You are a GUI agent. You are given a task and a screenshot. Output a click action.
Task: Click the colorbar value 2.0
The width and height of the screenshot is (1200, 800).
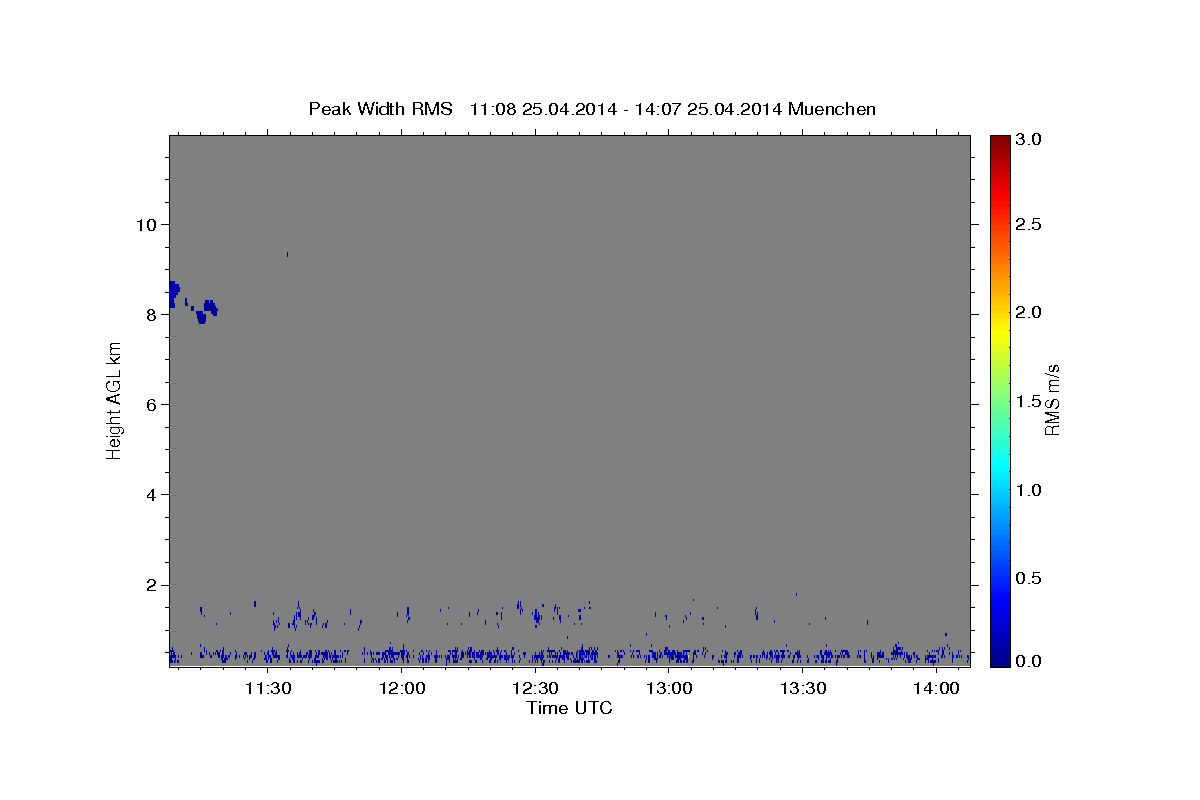pyautogui.click(x=1030, y=313)
